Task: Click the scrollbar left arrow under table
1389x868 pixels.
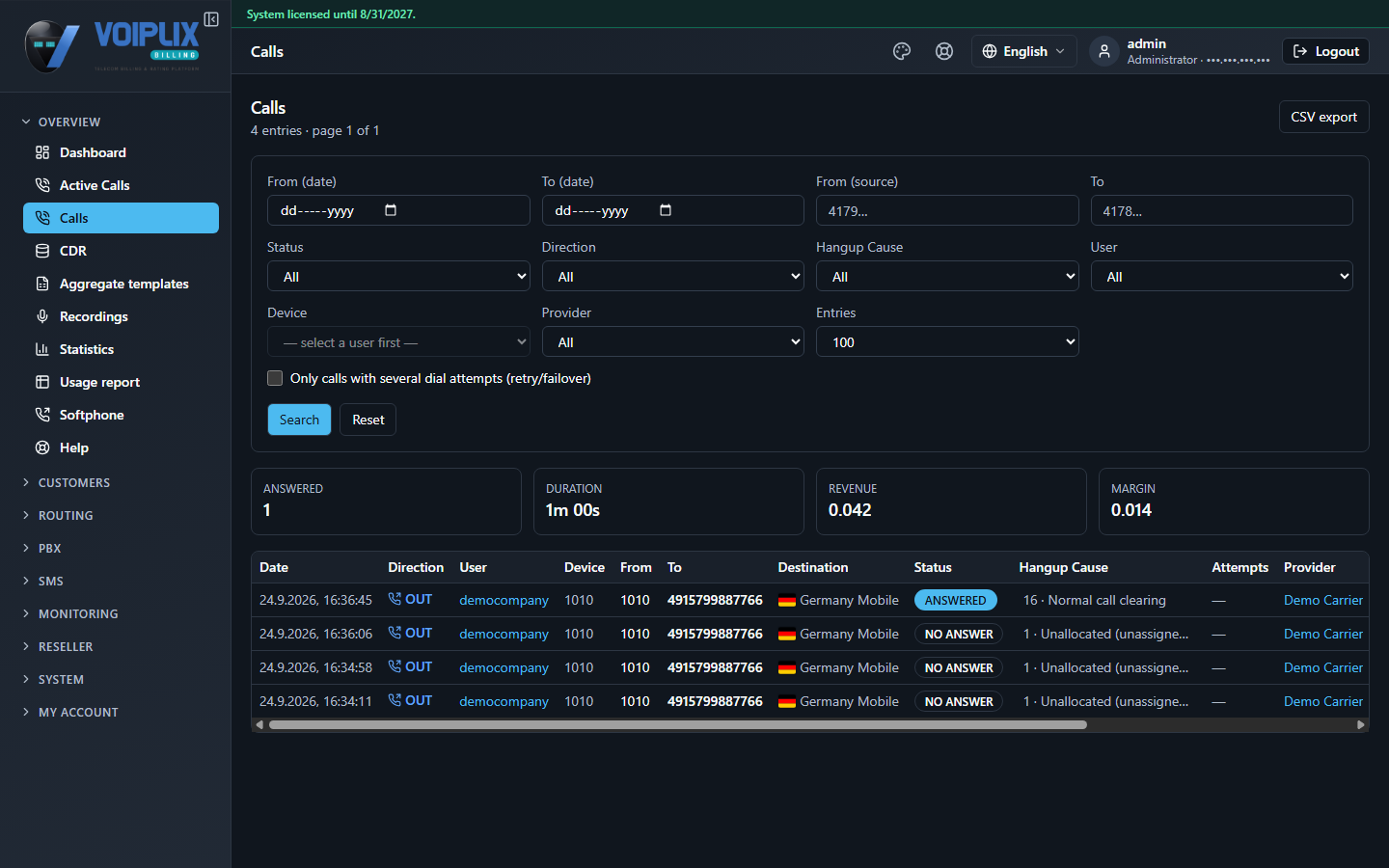Action: (259, 724)
